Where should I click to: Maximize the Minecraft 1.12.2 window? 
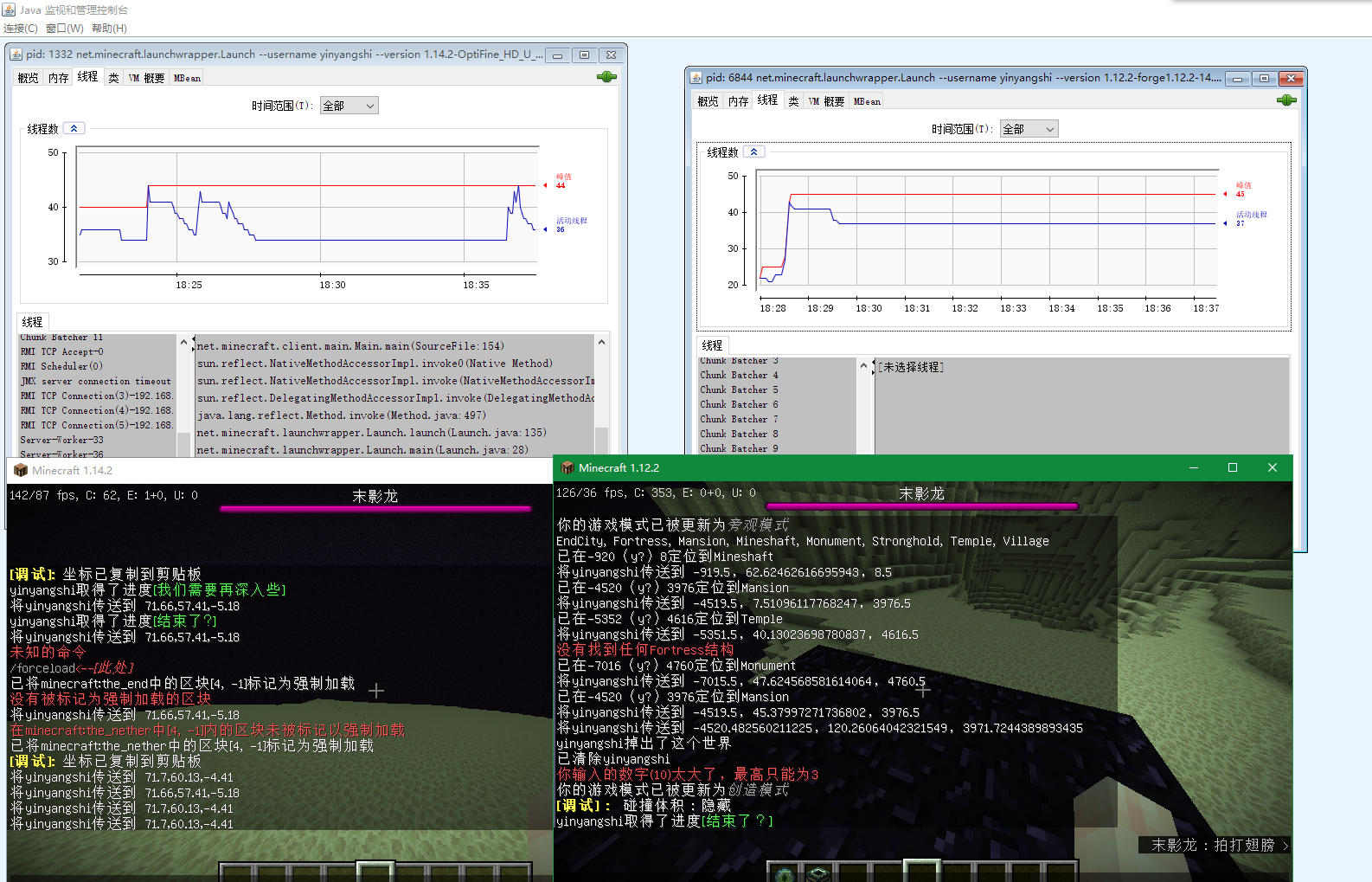coord(1233,467)
